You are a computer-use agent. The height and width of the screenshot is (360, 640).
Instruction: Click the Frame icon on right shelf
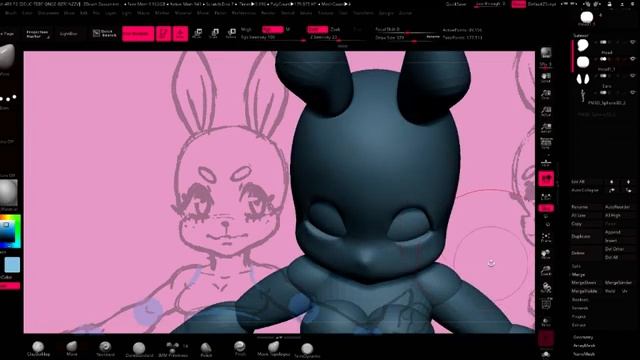click(x=546, y=238)
